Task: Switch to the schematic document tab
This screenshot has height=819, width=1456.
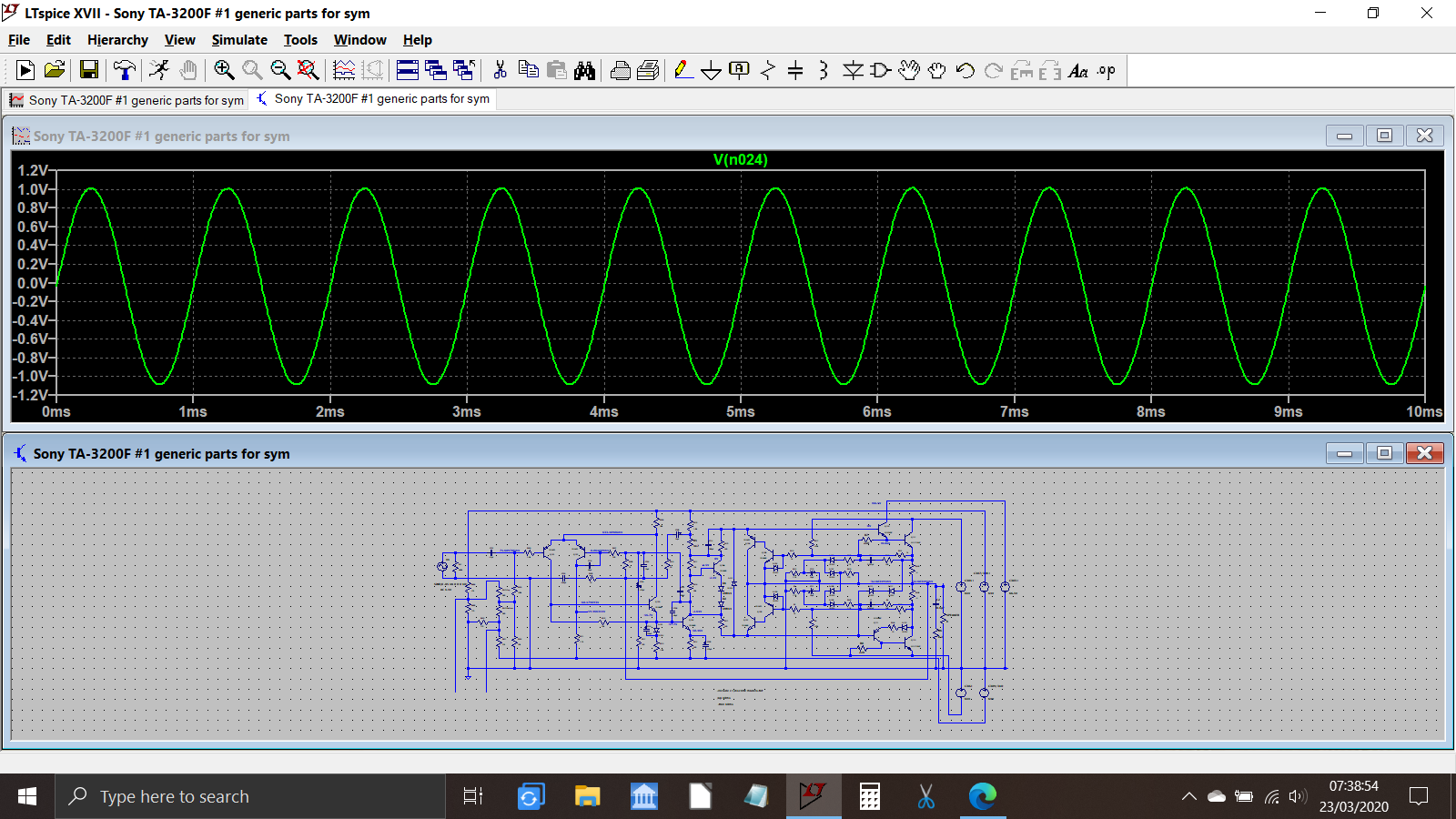Action: [373, 99]
